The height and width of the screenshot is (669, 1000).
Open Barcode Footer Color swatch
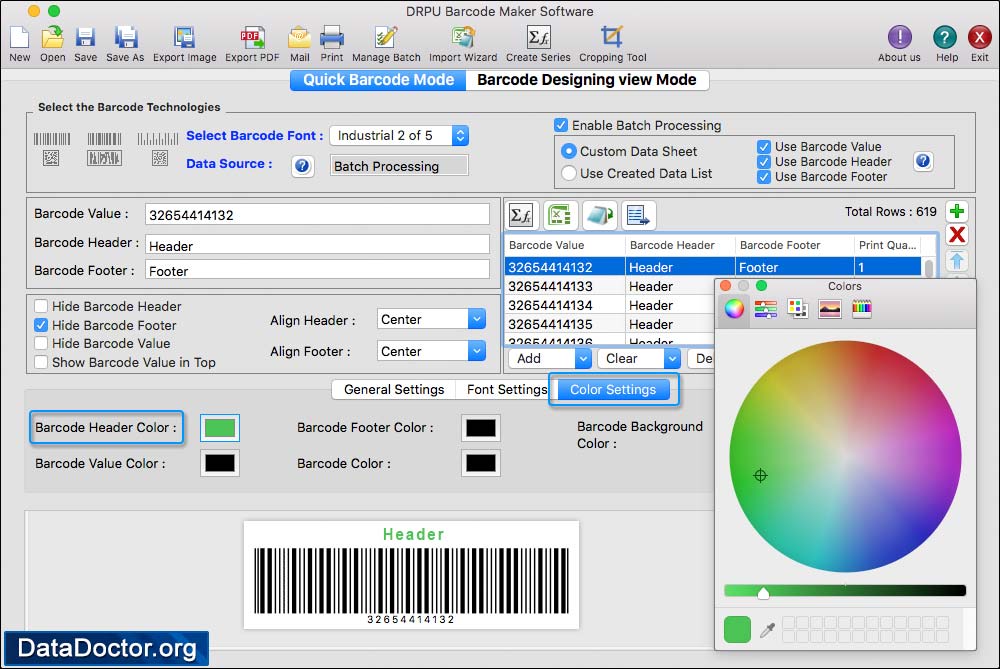(x=481, y=428)
